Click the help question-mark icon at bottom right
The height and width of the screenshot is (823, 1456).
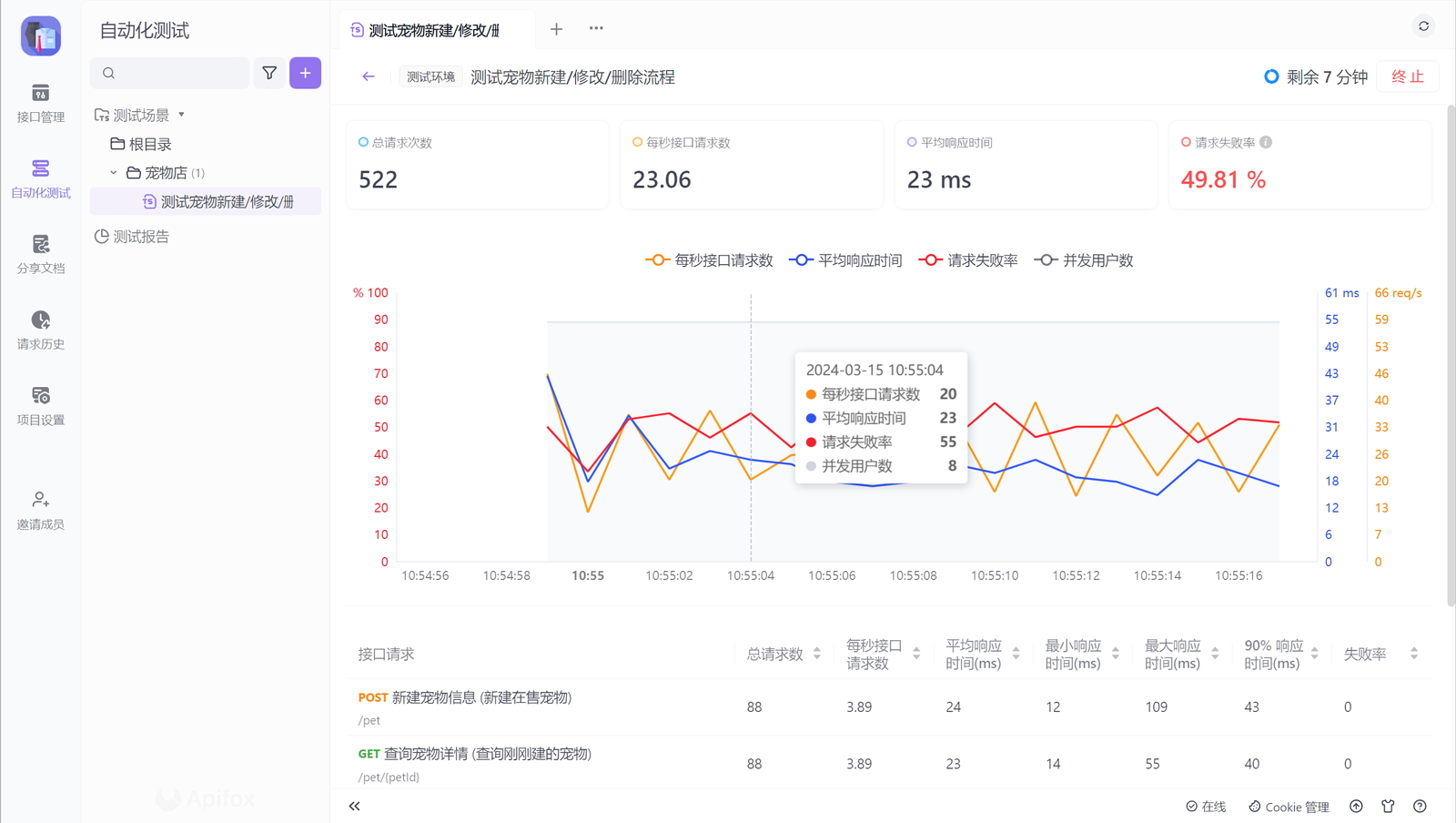point(1419,806)
